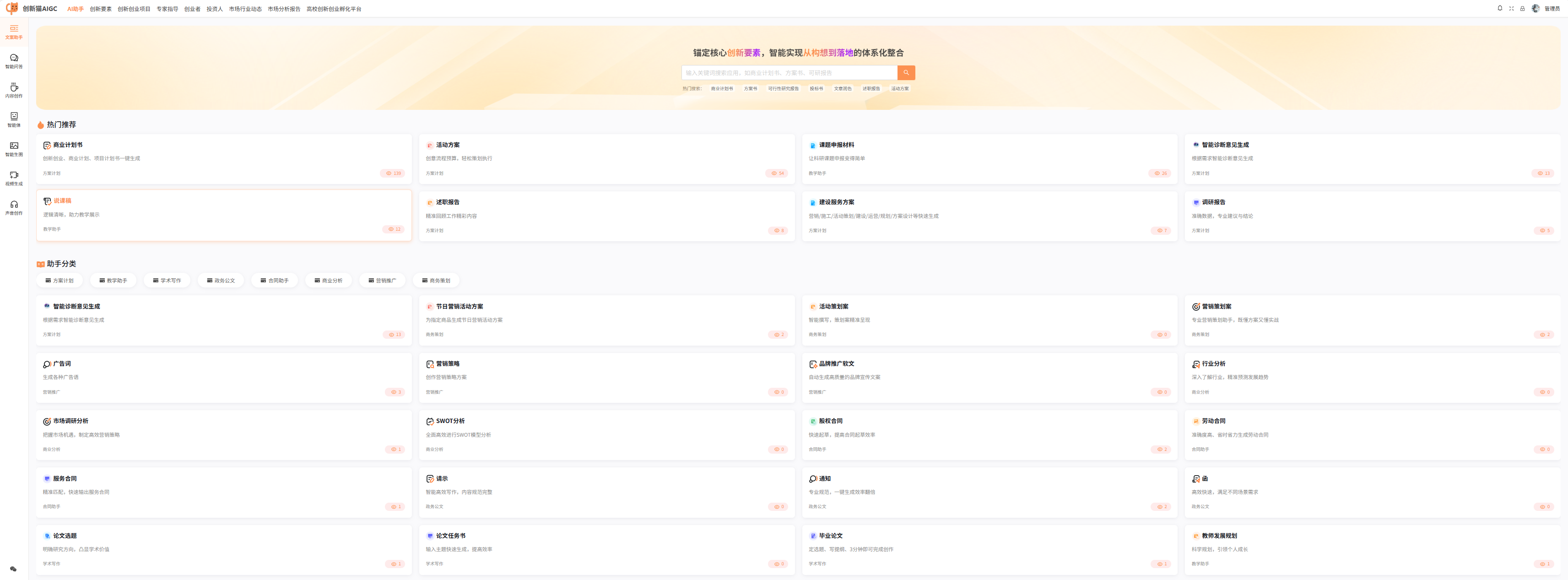Image resolution: width=1568 pixels, height=580 pixels.
Task: Open the 创新要素 menu item
Action: tap(100, 9)
